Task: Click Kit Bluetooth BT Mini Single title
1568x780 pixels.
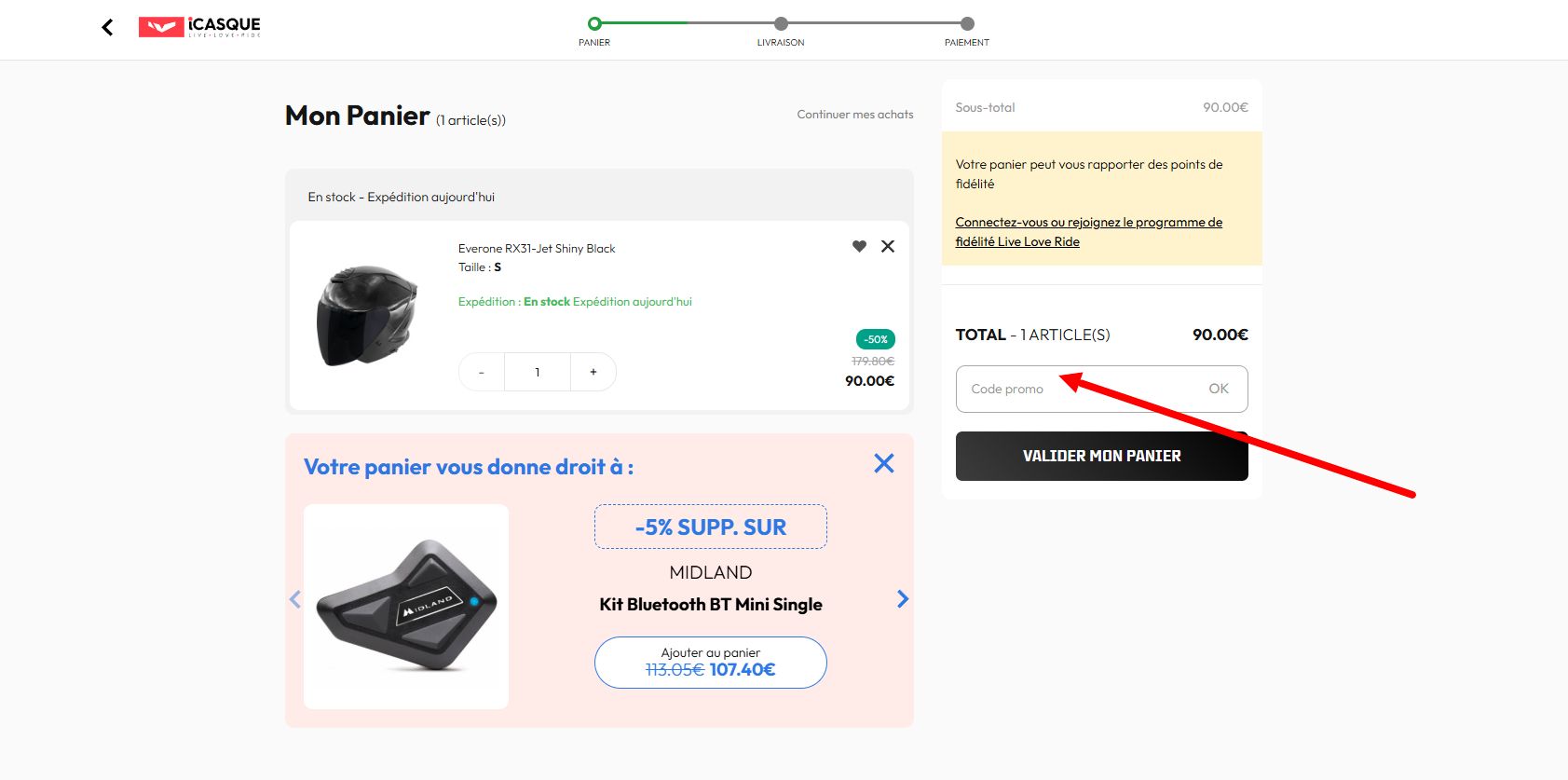Action: point(711,604)
